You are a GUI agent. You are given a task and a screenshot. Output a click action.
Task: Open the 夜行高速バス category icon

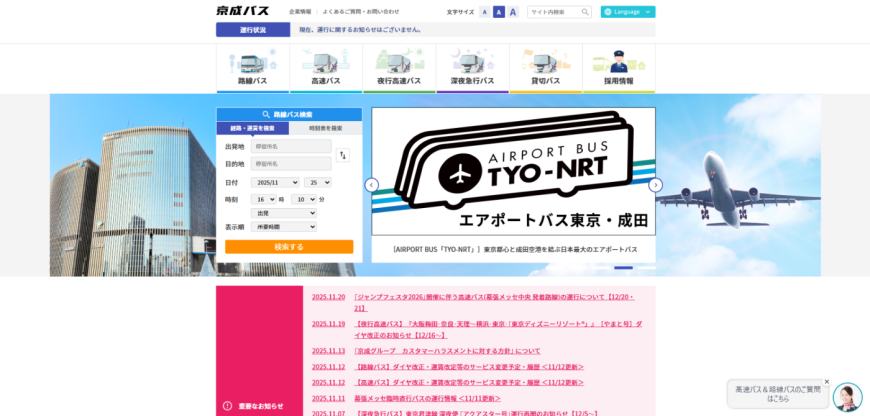coord(399,68)
